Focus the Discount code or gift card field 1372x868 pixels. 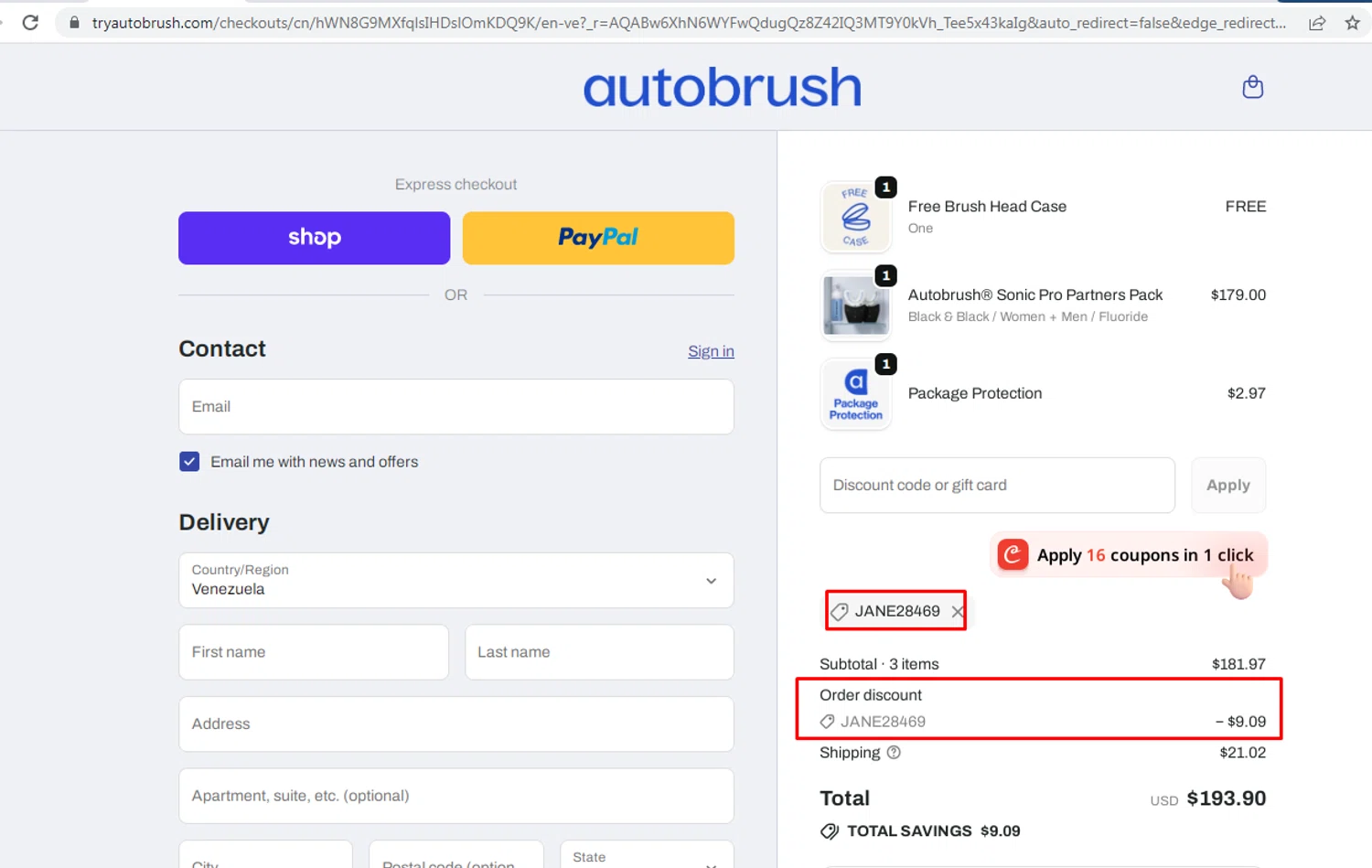[x=997, y=486]
